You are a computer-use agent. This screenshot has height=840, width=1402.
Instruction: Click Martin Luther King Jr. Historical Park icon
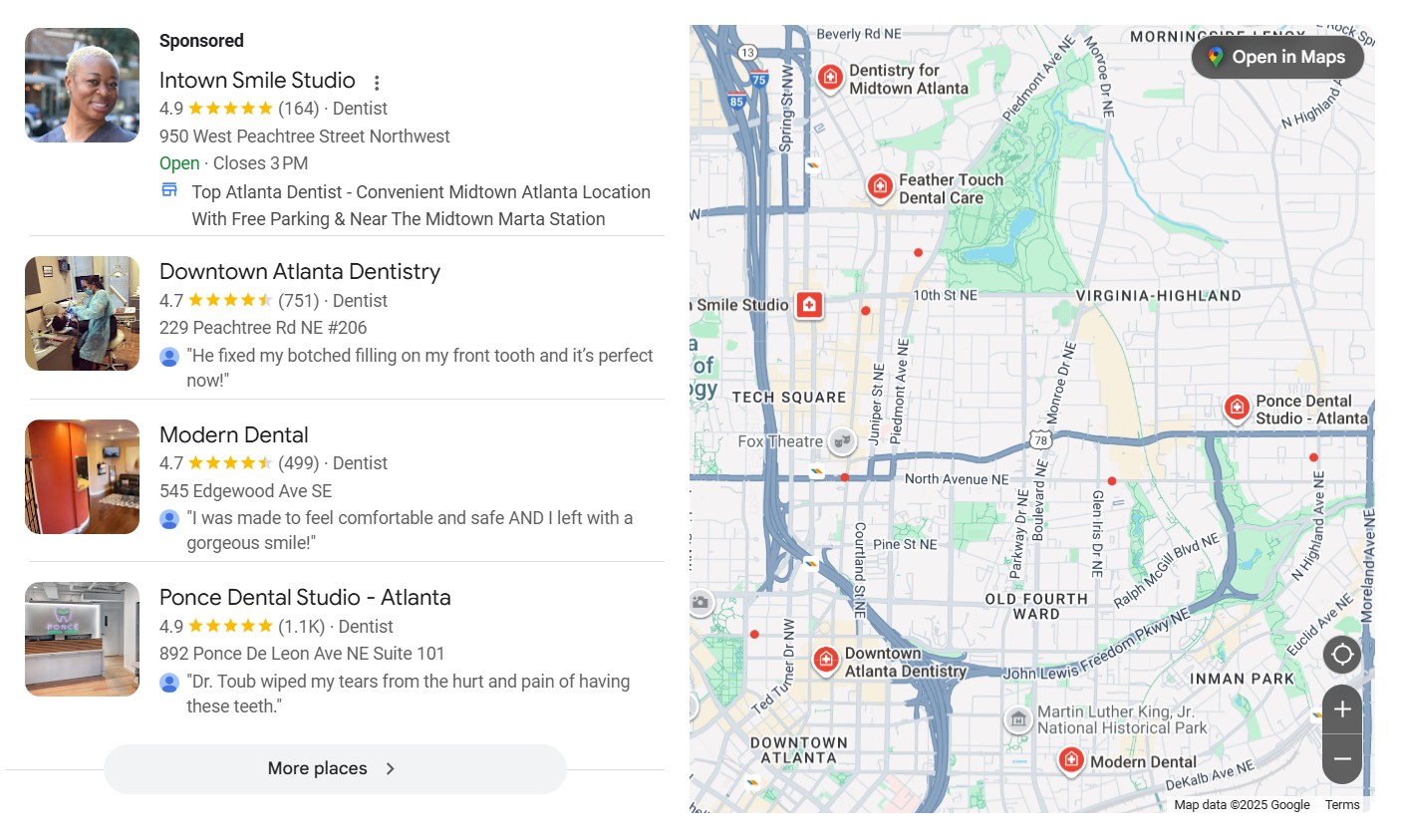(x=1017, y=718)
